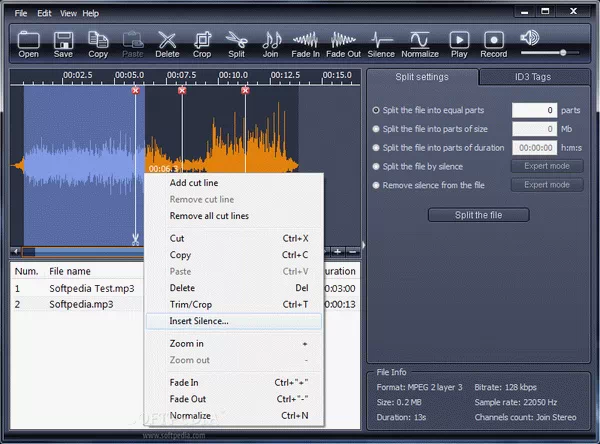Open the View menu
Viewport: 600px width, 444px height.
68,13
